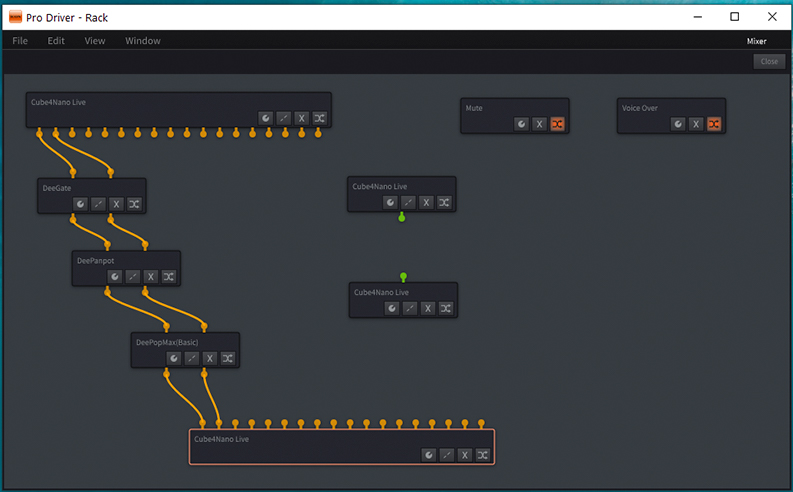Select the DeePopMax(Basic) node title
The height and width of the screenshot is (492, 793).
pyautogui.click(x=167, y=342)
